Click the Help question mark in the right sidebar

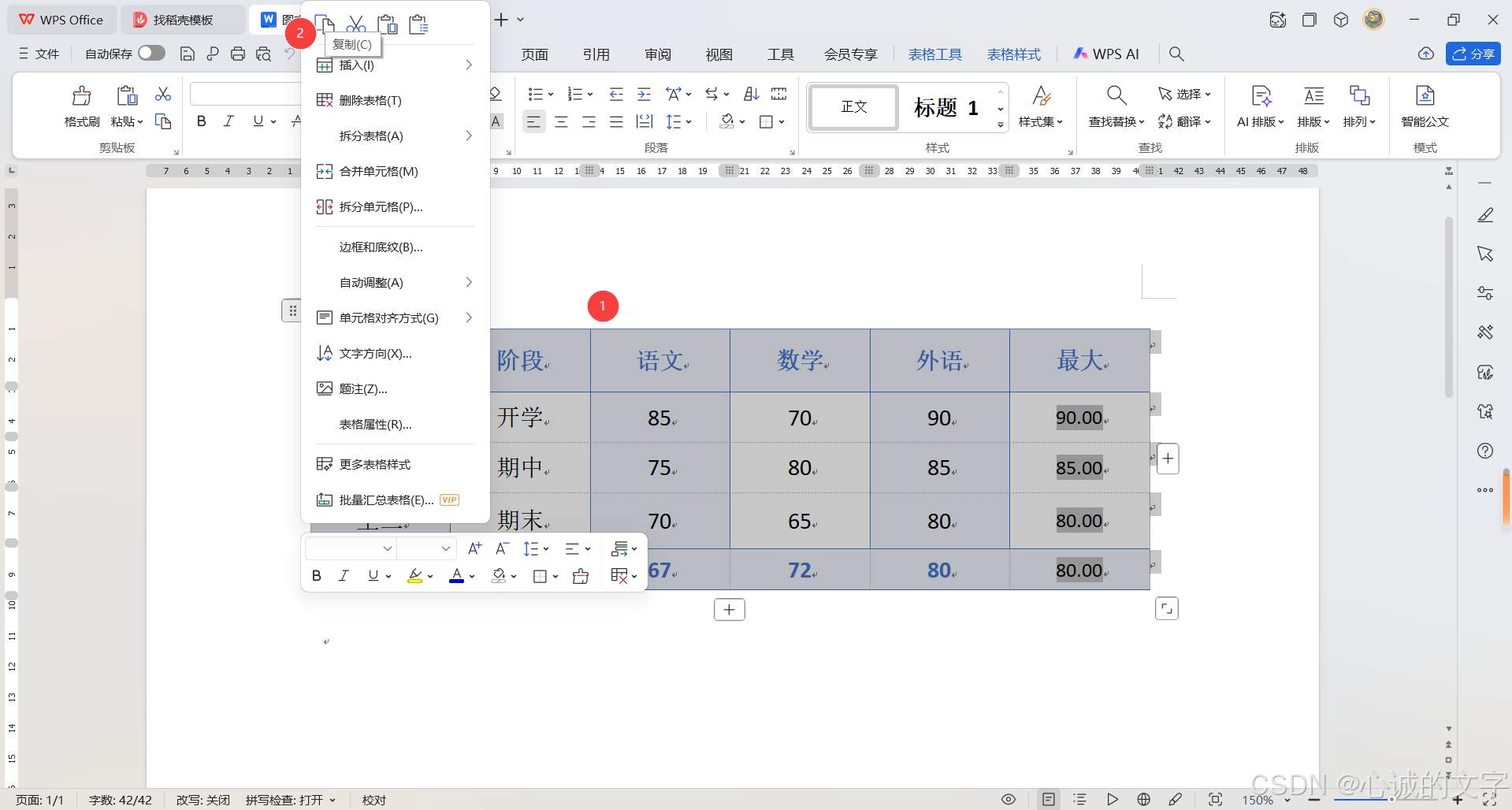coord(1485,451)
